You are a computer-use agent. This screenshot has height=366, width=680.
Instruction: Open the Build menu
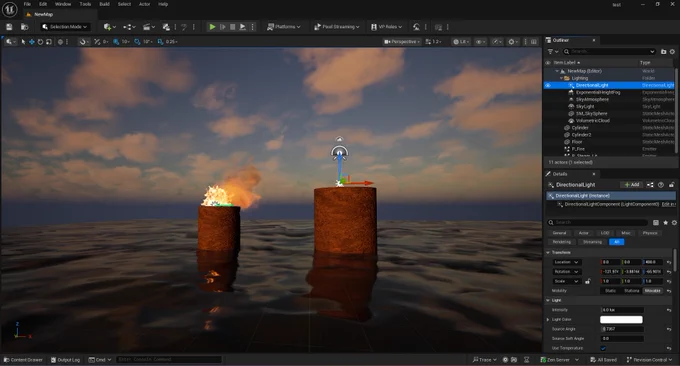tap(105, 4)
